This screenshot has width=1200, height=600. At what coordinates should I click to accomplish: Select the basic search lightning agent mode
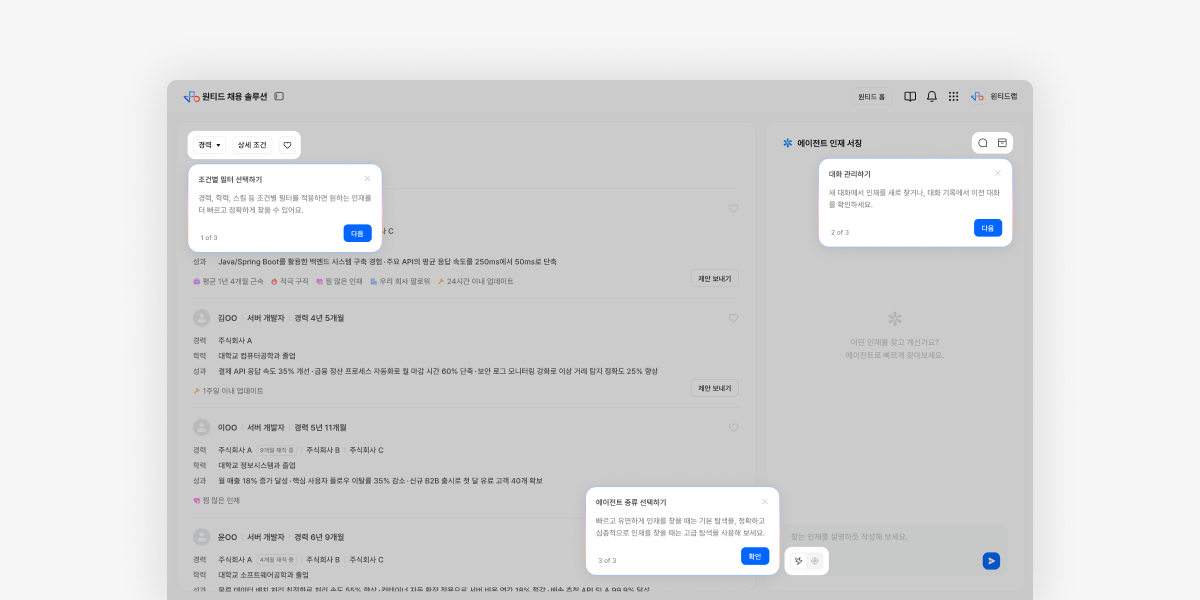[x=798, y=561]
